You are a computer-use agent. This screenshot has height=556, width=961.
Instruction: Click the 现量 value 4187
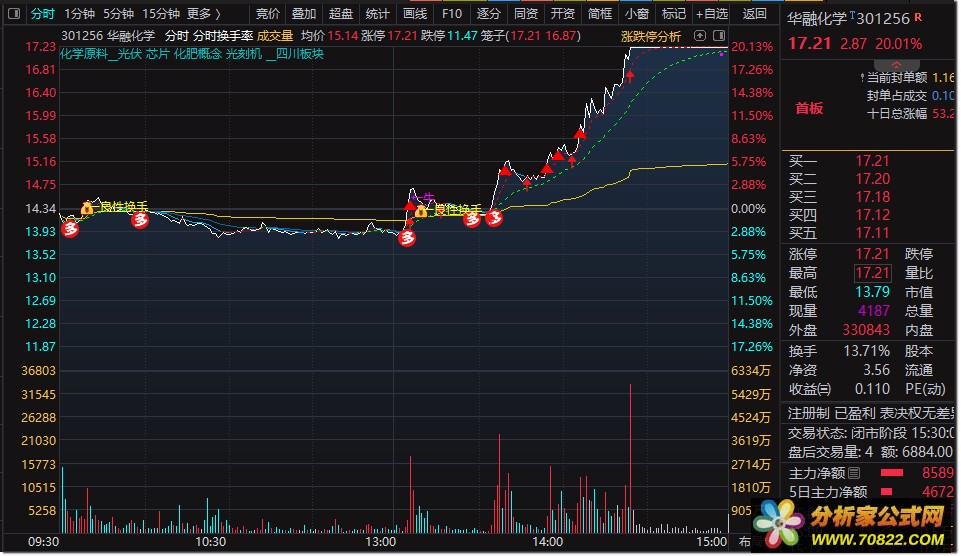(873, 311)
